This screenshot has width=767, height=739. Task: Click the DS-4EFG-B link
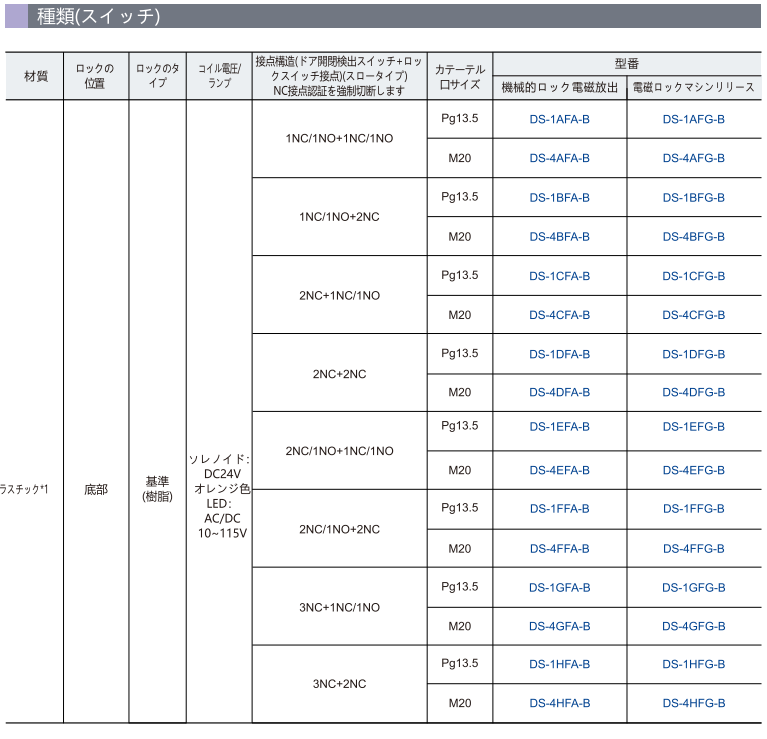(693, 470)
